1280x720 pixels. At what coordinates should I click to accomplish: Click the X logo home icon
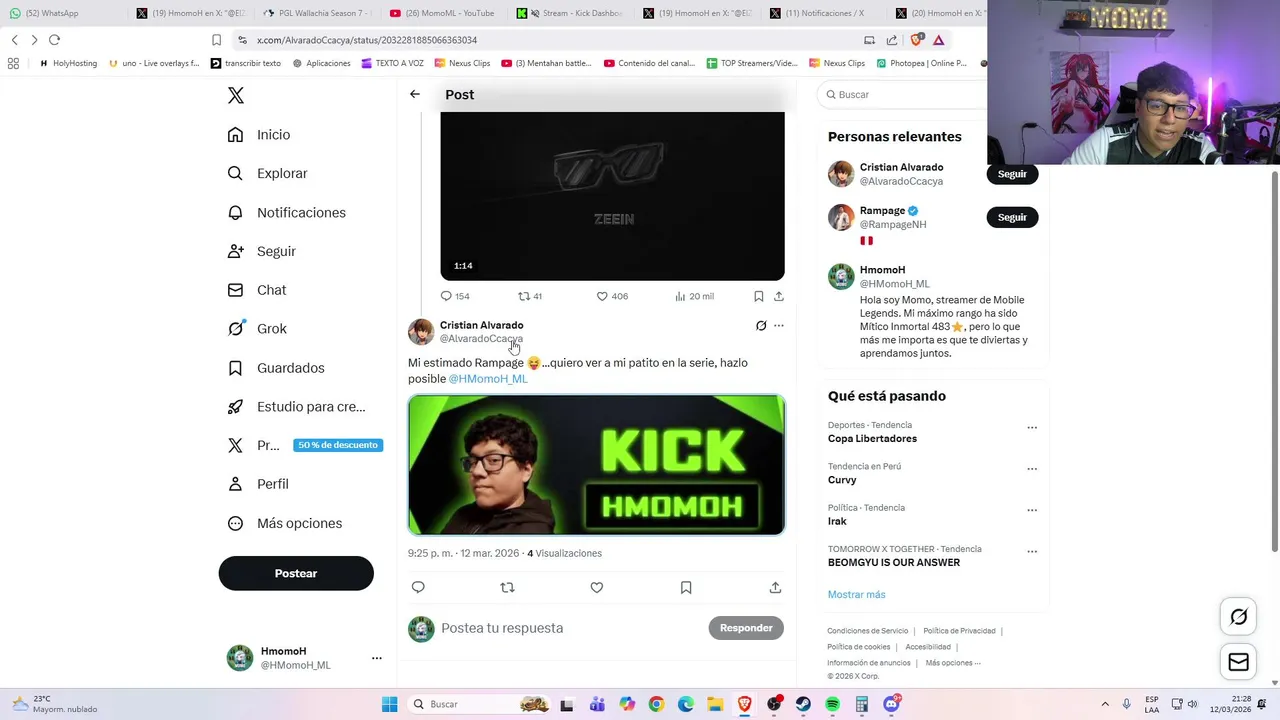[236, 95]
